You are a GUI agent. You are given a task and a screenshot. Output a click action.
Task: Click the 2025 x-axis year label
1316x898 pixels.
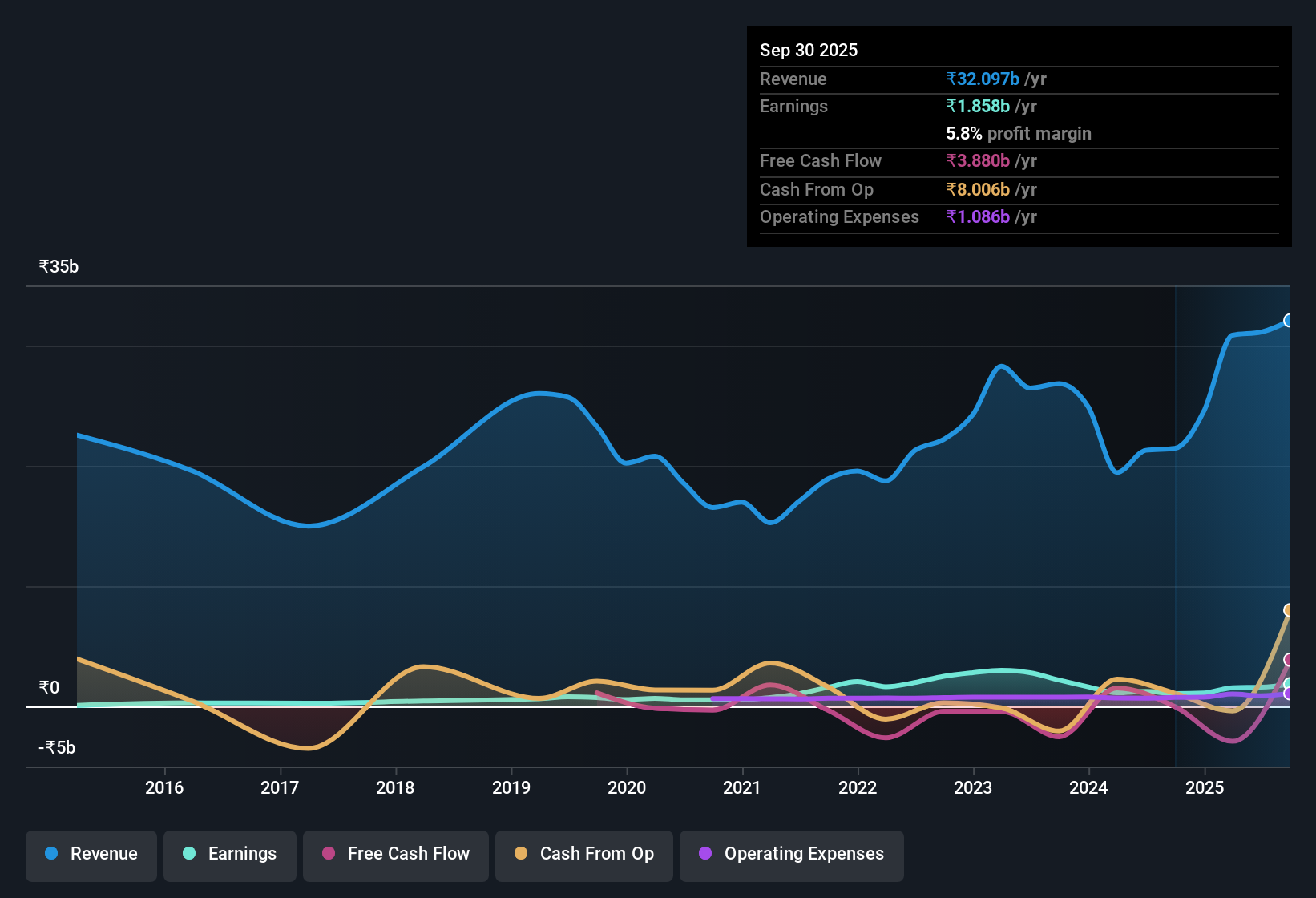pos(1204,788)
